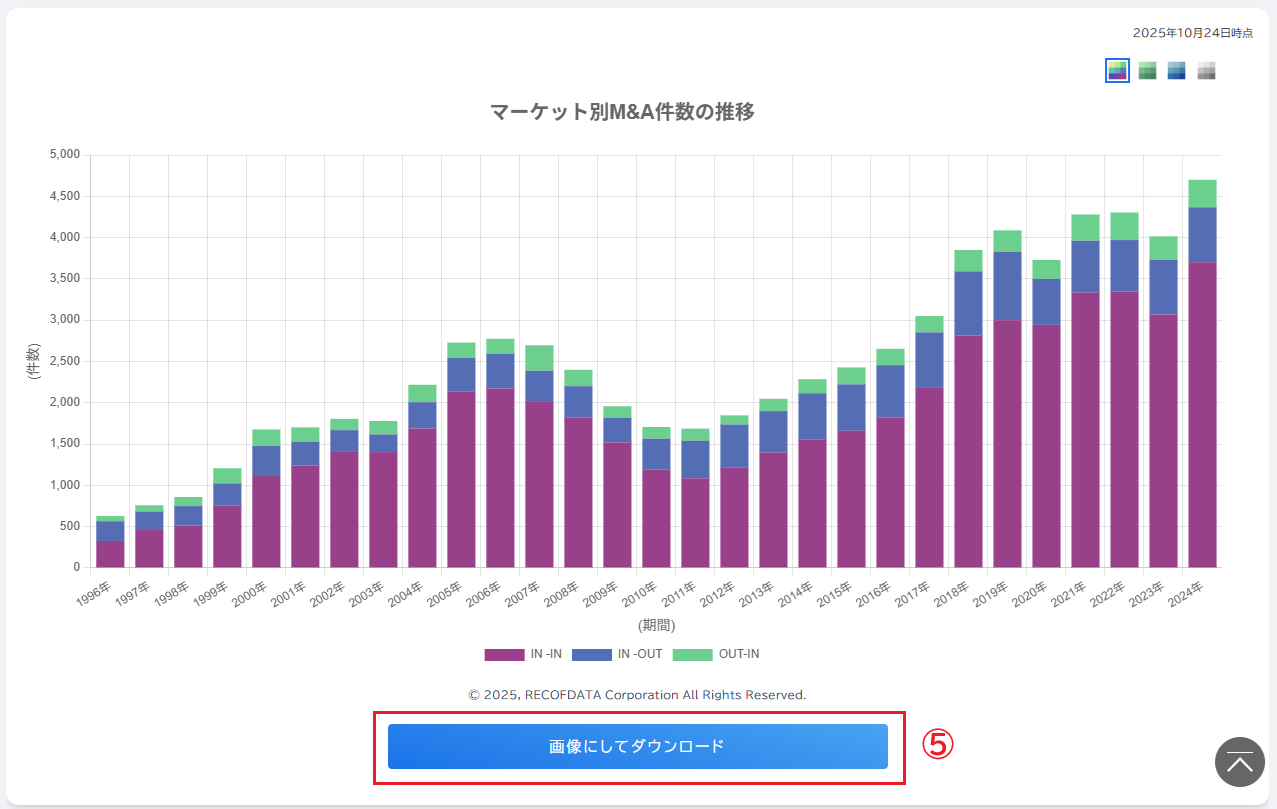Click the green OUT-IN legend color box
This screenshot has width=1277, height=809.
[692, 654]
